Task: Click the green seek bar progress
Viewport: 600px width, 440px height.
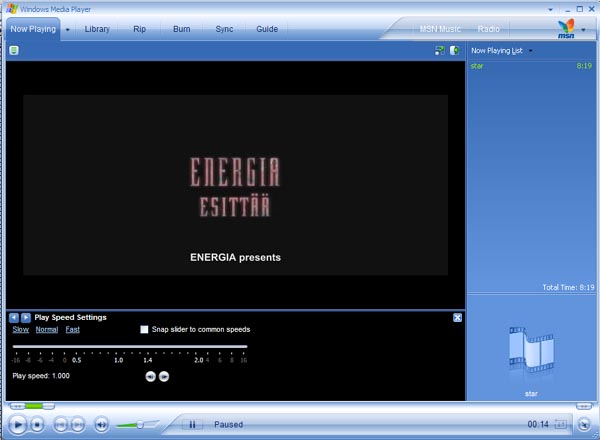Action: (34, 406)
